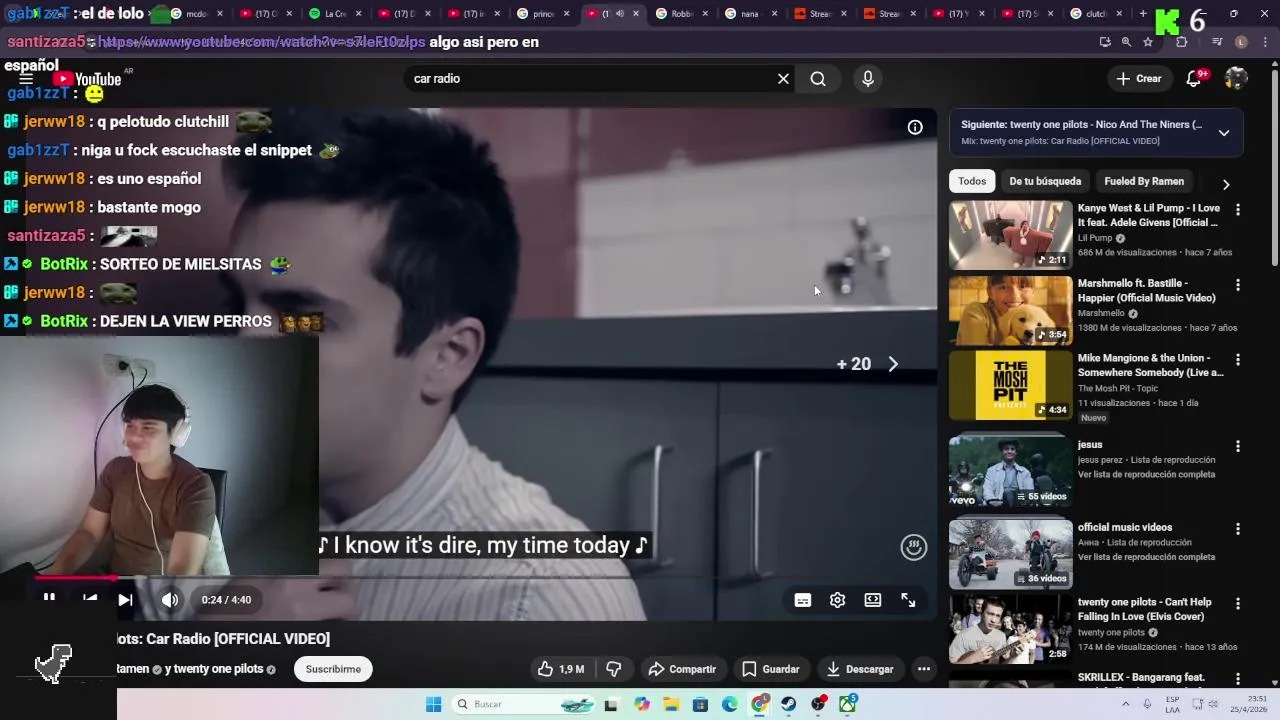Image resolution: width=1280 pixels, height=720 pixels.
Task: Click the Suscribirme button
Action: click(x=333, y=669)
